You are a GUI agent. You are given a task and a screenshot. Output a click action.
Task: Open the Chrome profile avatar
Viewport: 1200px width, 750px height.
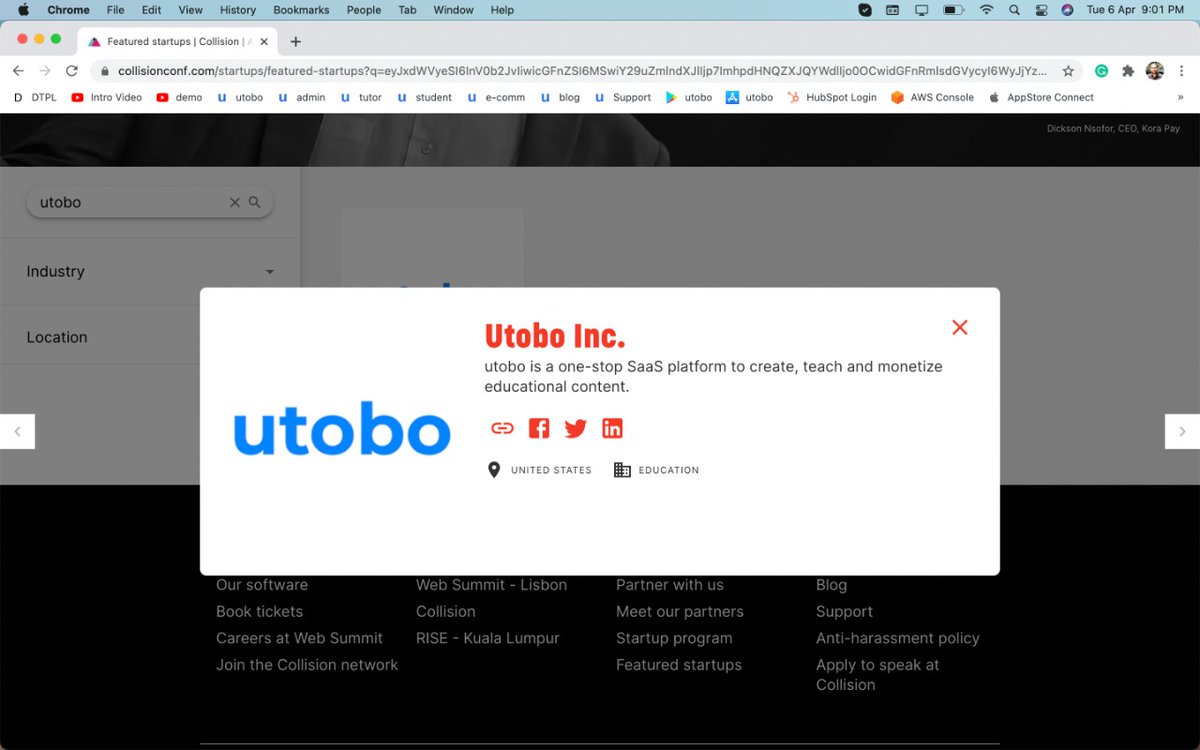[1155, 71]
